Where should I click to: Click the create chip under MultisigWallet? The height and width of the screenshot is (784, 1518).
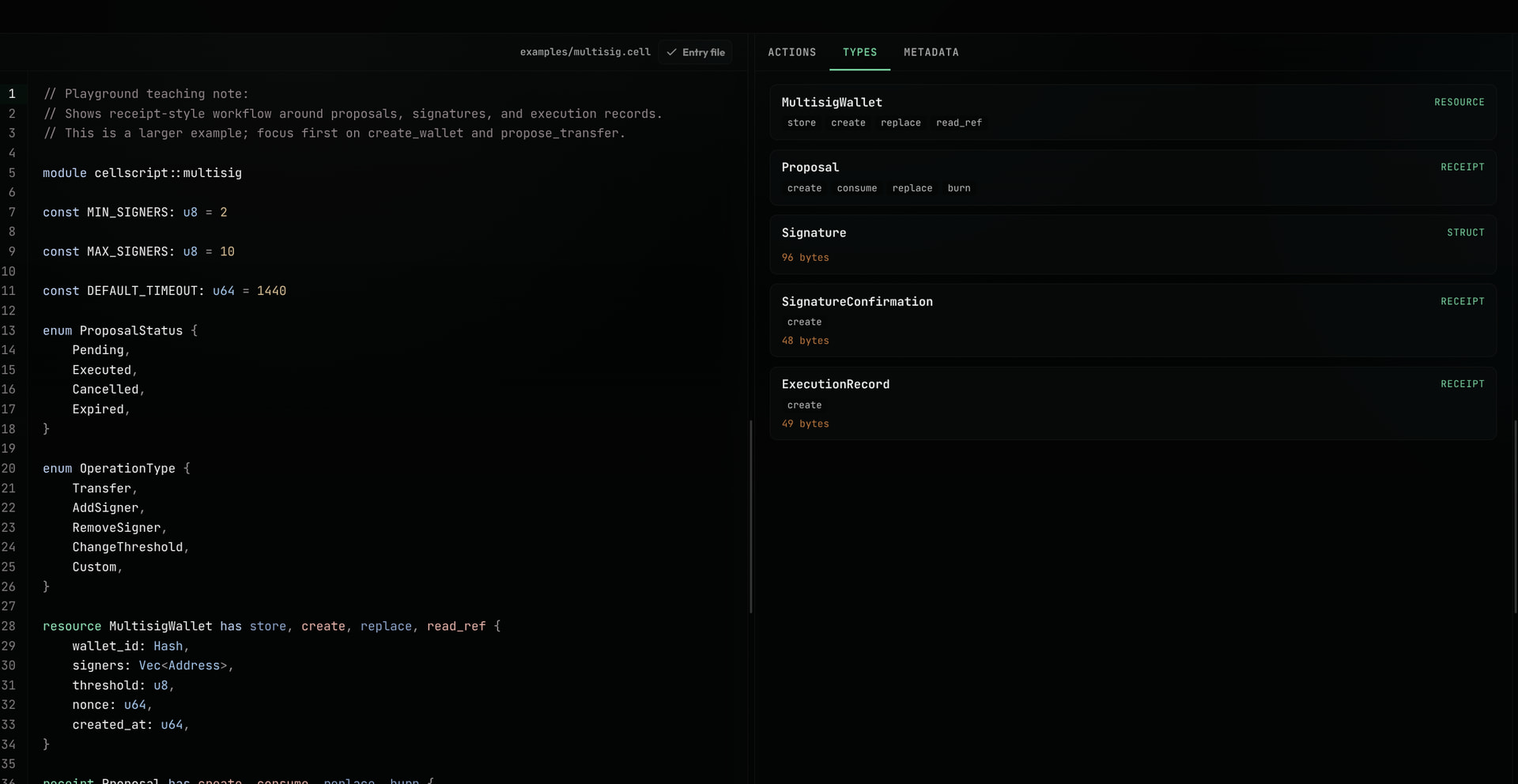tap(848, 122)
